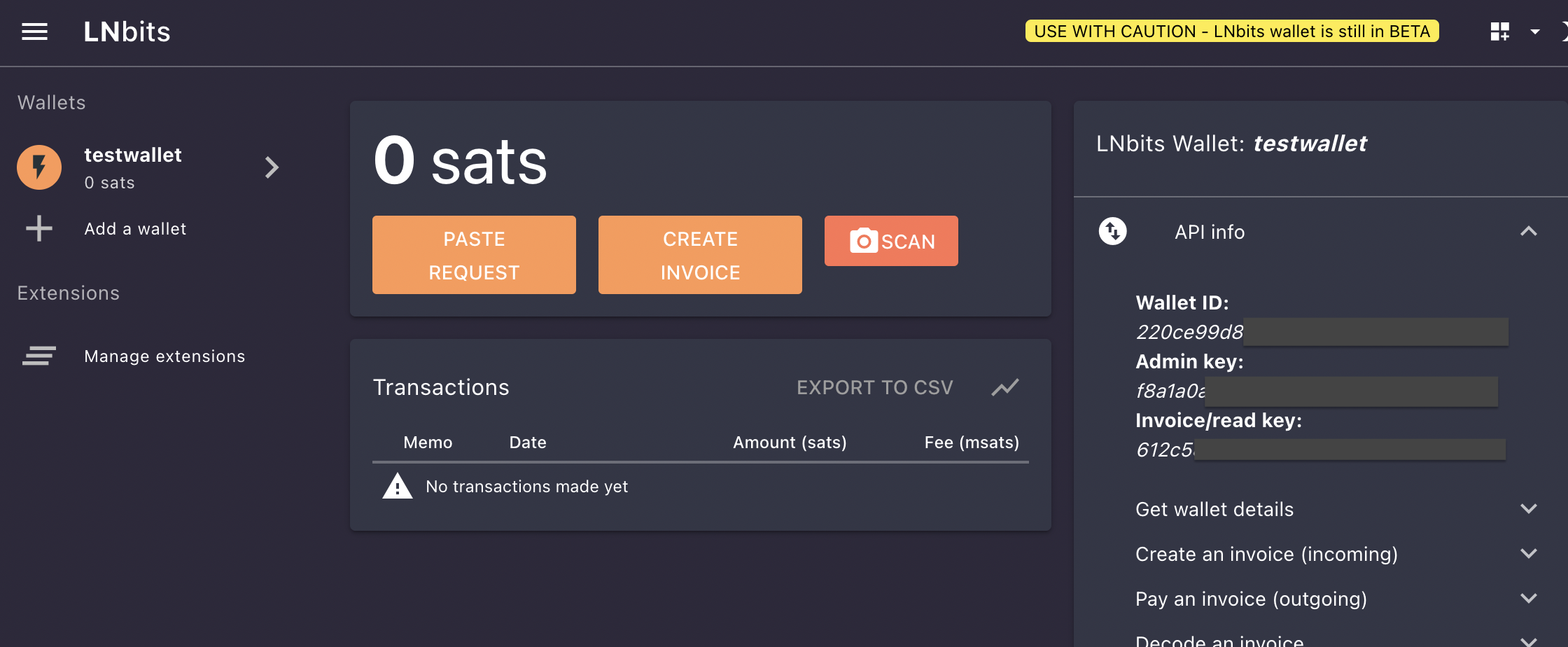Click the chevron next to testwallet
Viewport: 1568px width, 647px height.
click(x=272, y=167)
